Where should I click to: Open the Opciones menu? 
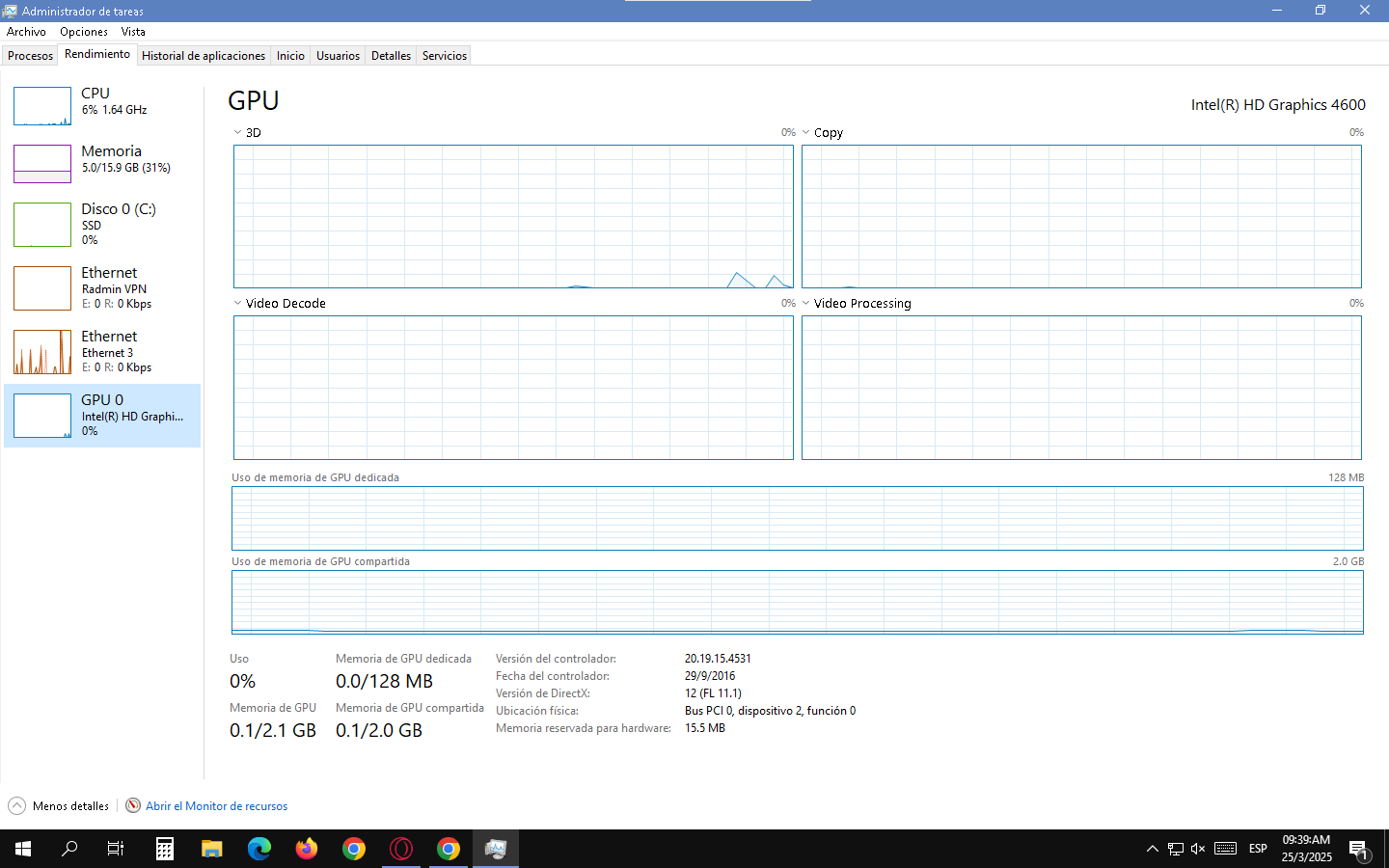point(84,32)
